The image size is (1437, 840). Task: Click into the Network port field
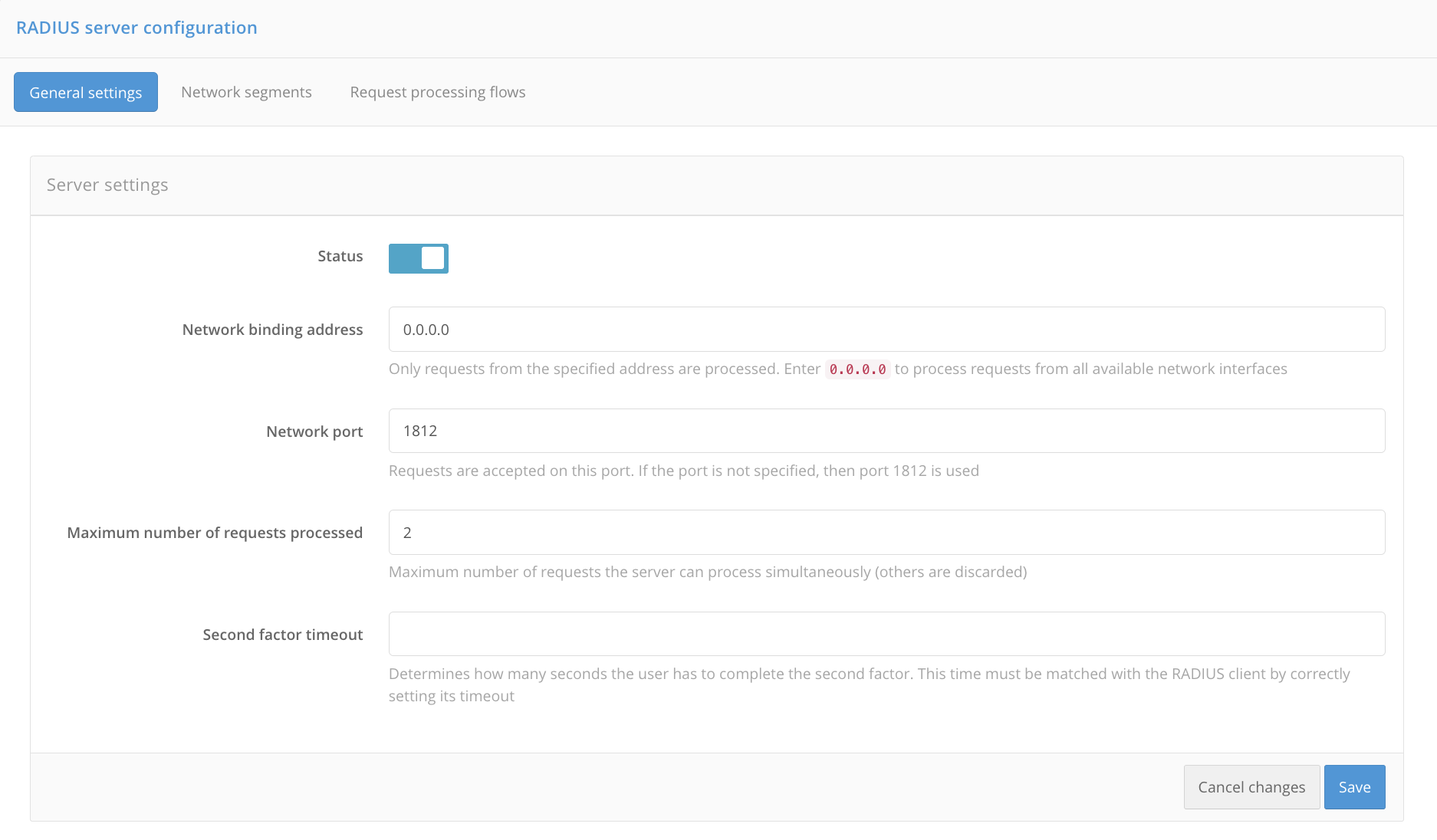click(x=886, y=431)
